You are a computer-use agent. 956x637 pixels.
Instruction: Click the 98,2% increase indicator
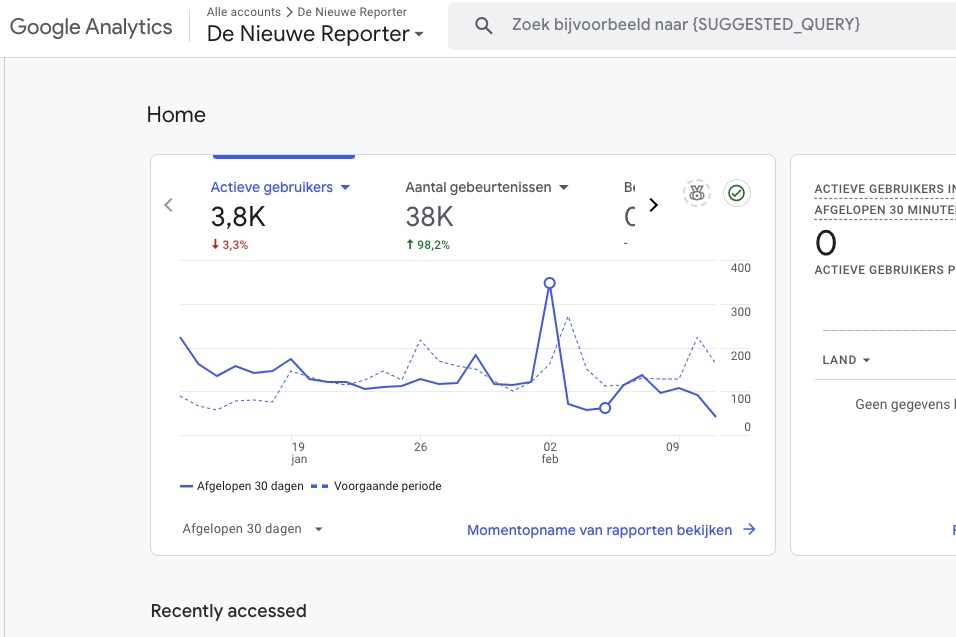[428, 244]
